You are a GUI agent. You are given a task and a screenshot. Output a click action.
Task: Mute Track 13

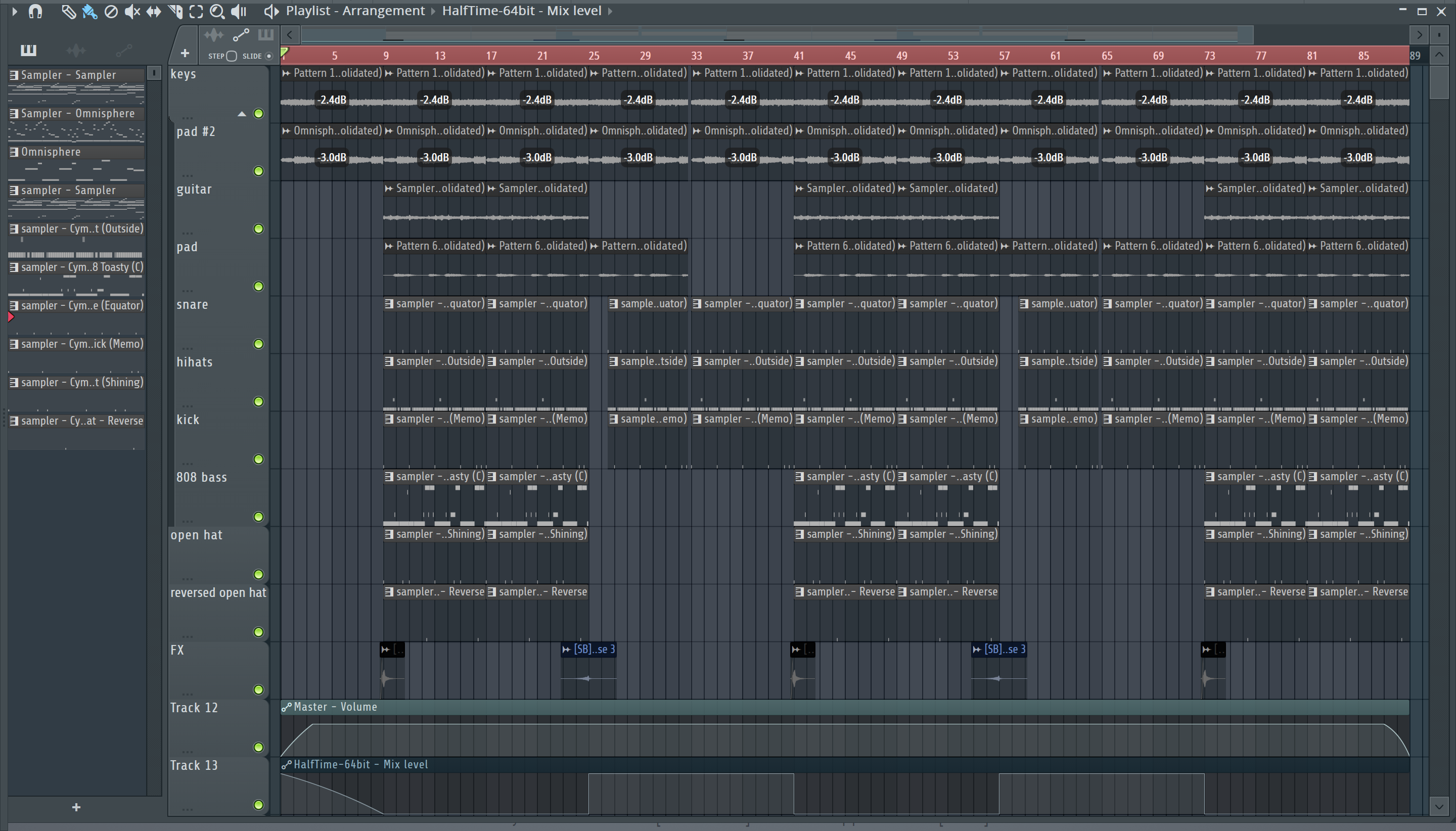pos(258,805)
